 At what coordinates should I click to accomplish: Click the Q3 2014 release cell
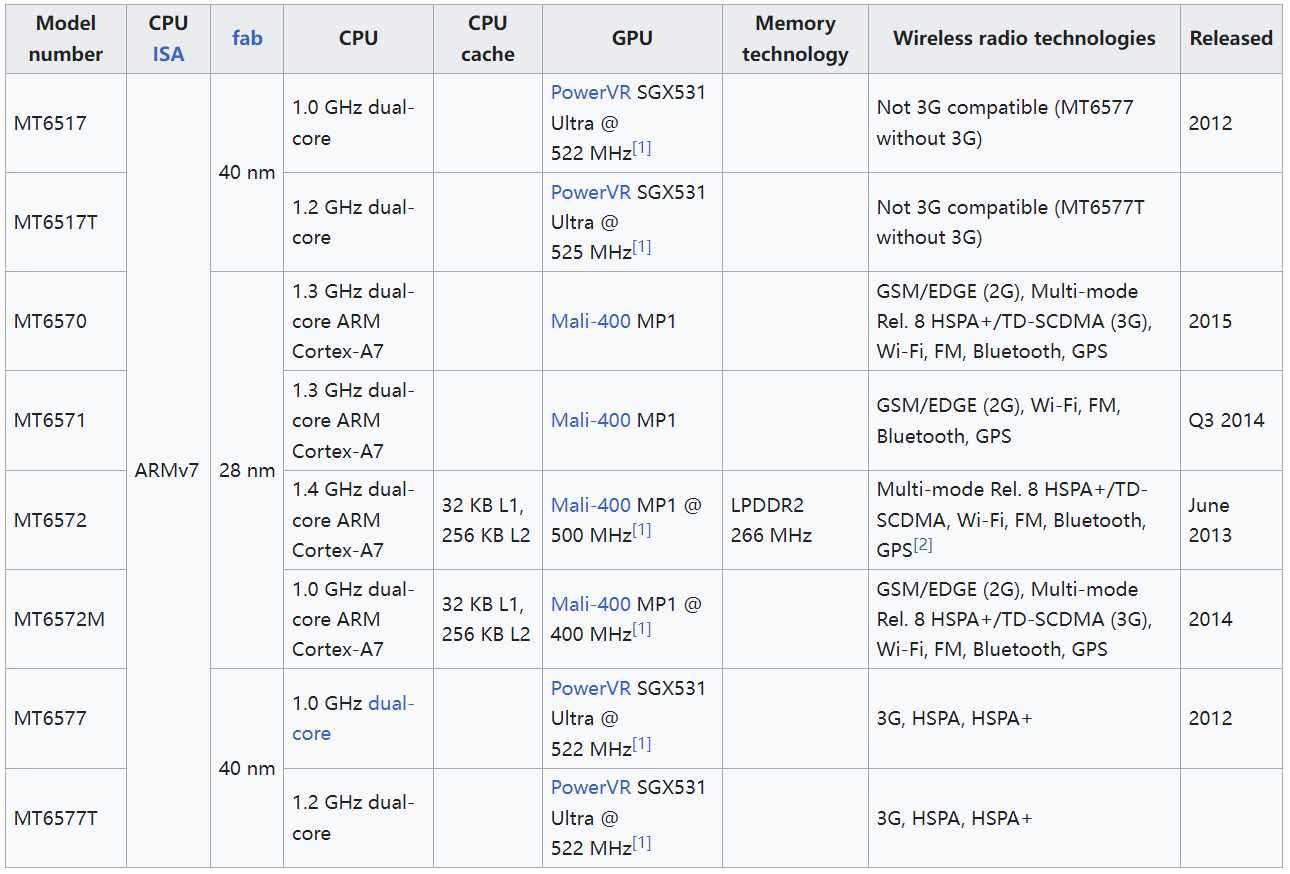tap(1231, 420)
